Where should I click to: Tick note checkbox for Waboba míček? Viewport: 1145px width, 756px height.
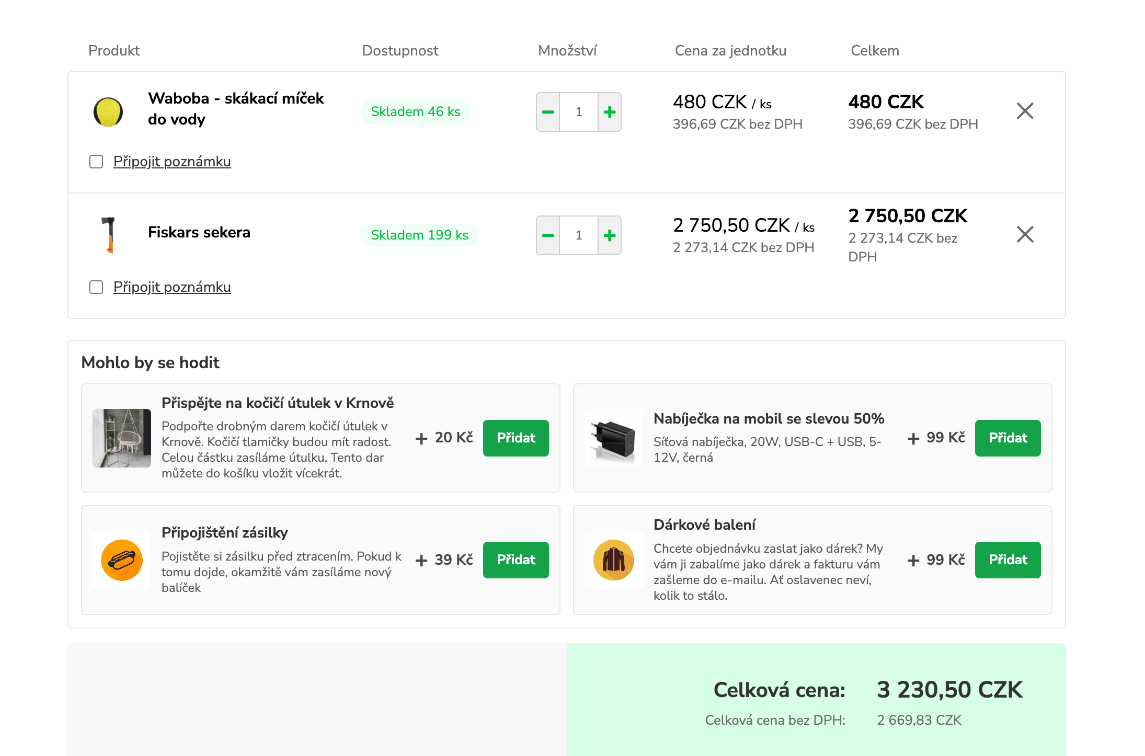96,162
